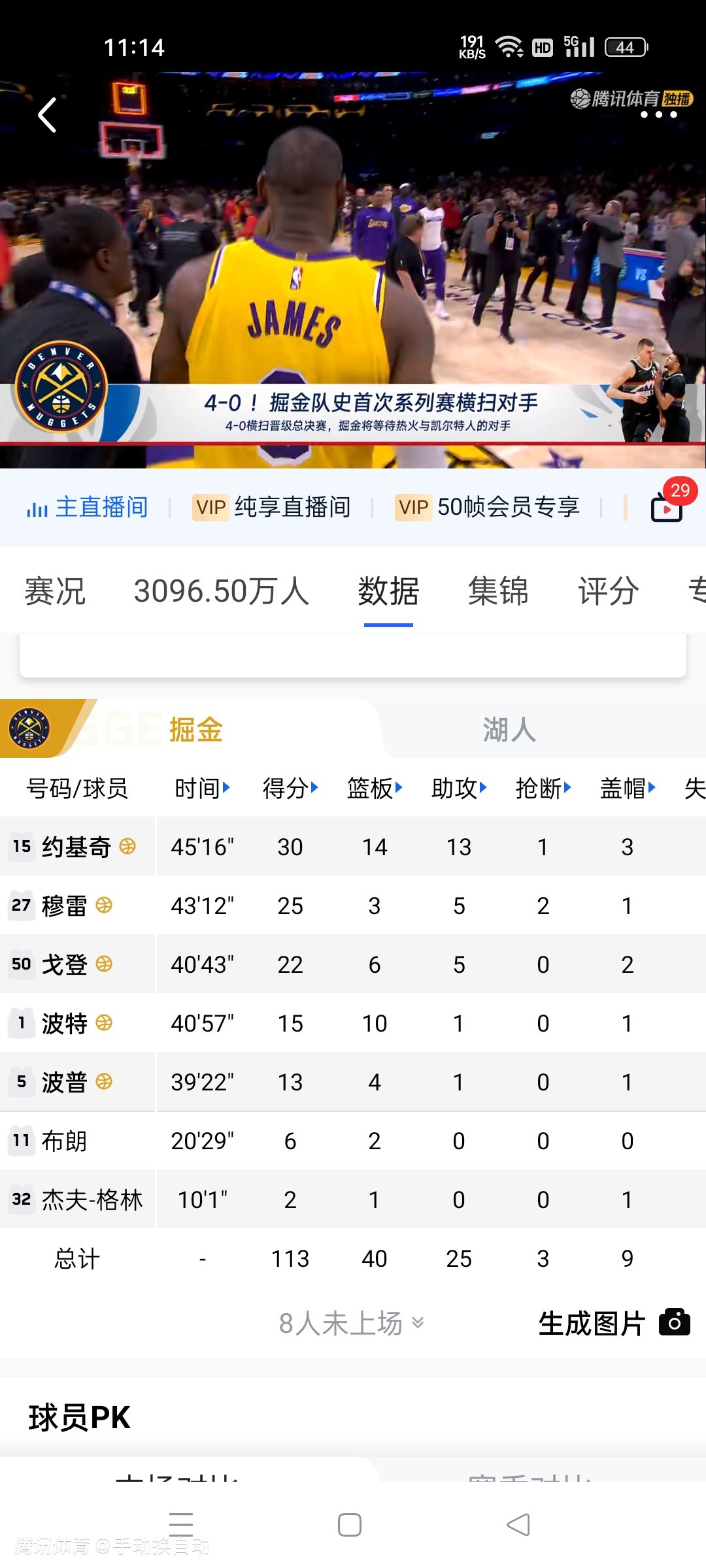Viewport: 706px width, 1568px height.
Task: Tap the Nuggets team logo in stats header
Action: point(29,728)
